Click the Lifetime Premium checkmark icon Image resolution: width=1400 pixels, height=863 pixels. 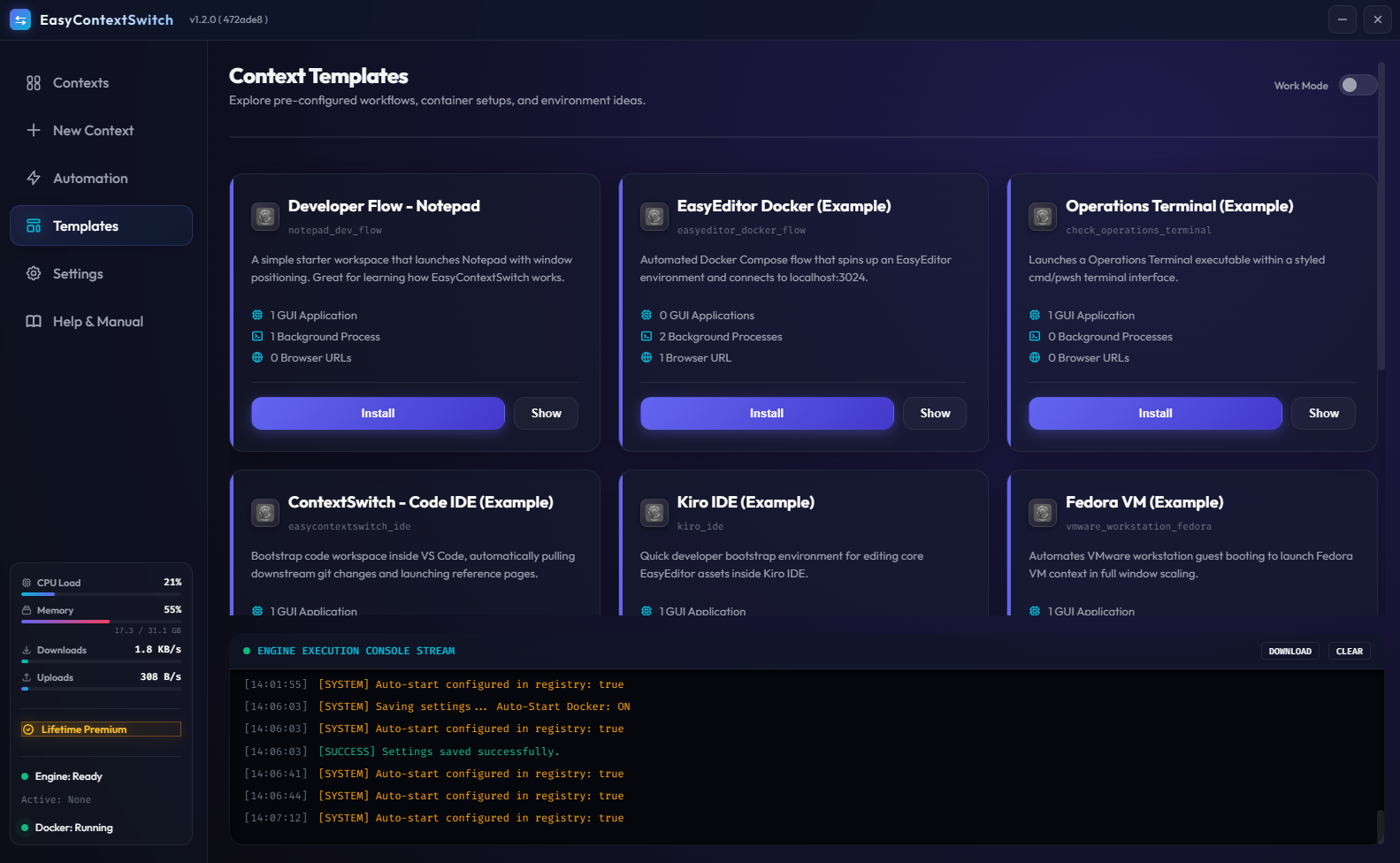(x=29, y=729)
